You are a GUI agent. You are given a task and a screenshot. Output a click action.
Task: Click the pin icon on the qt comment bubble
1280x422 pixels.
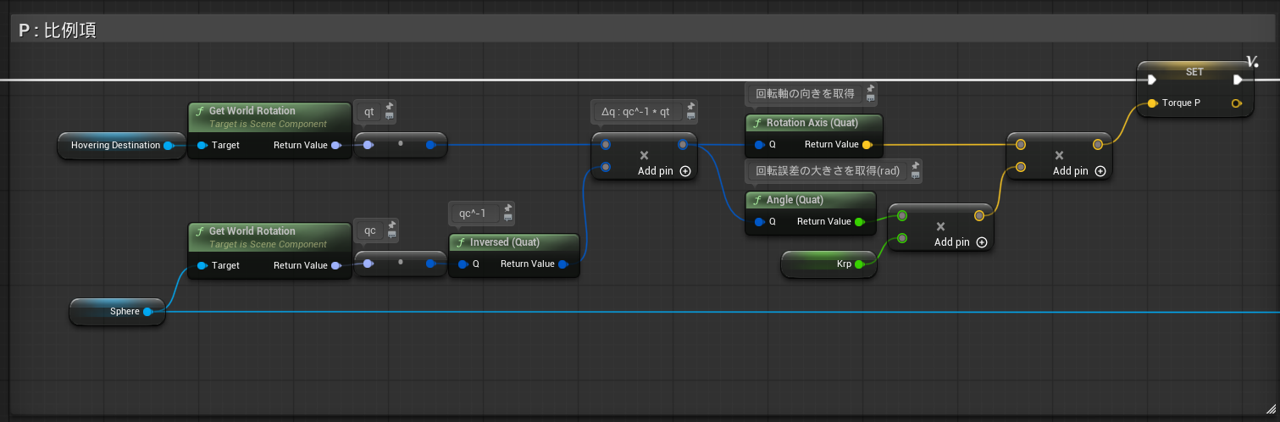(390, 105)
